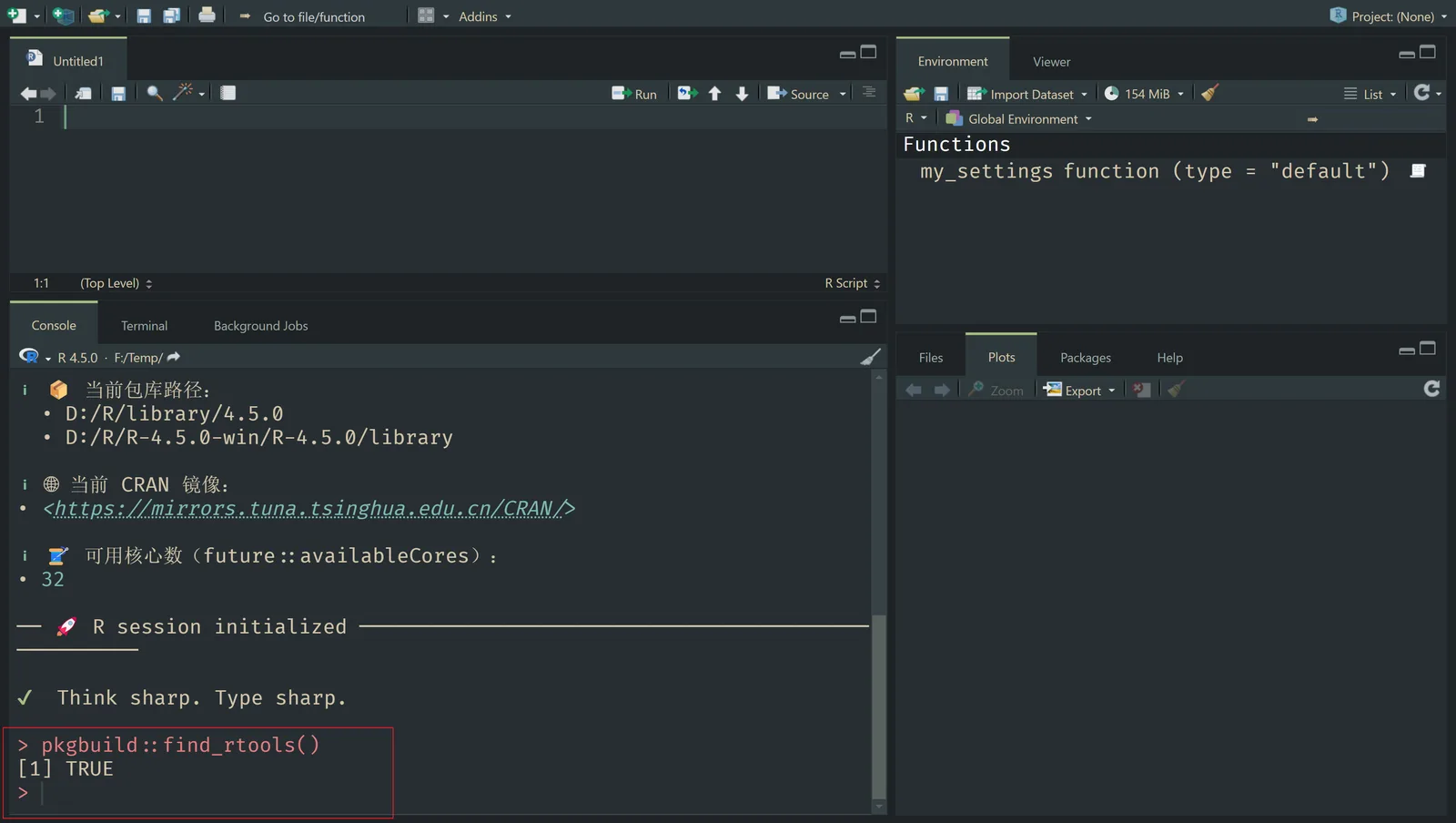
Task: Open the Global Environment selector
Action: pos(1018,118)
